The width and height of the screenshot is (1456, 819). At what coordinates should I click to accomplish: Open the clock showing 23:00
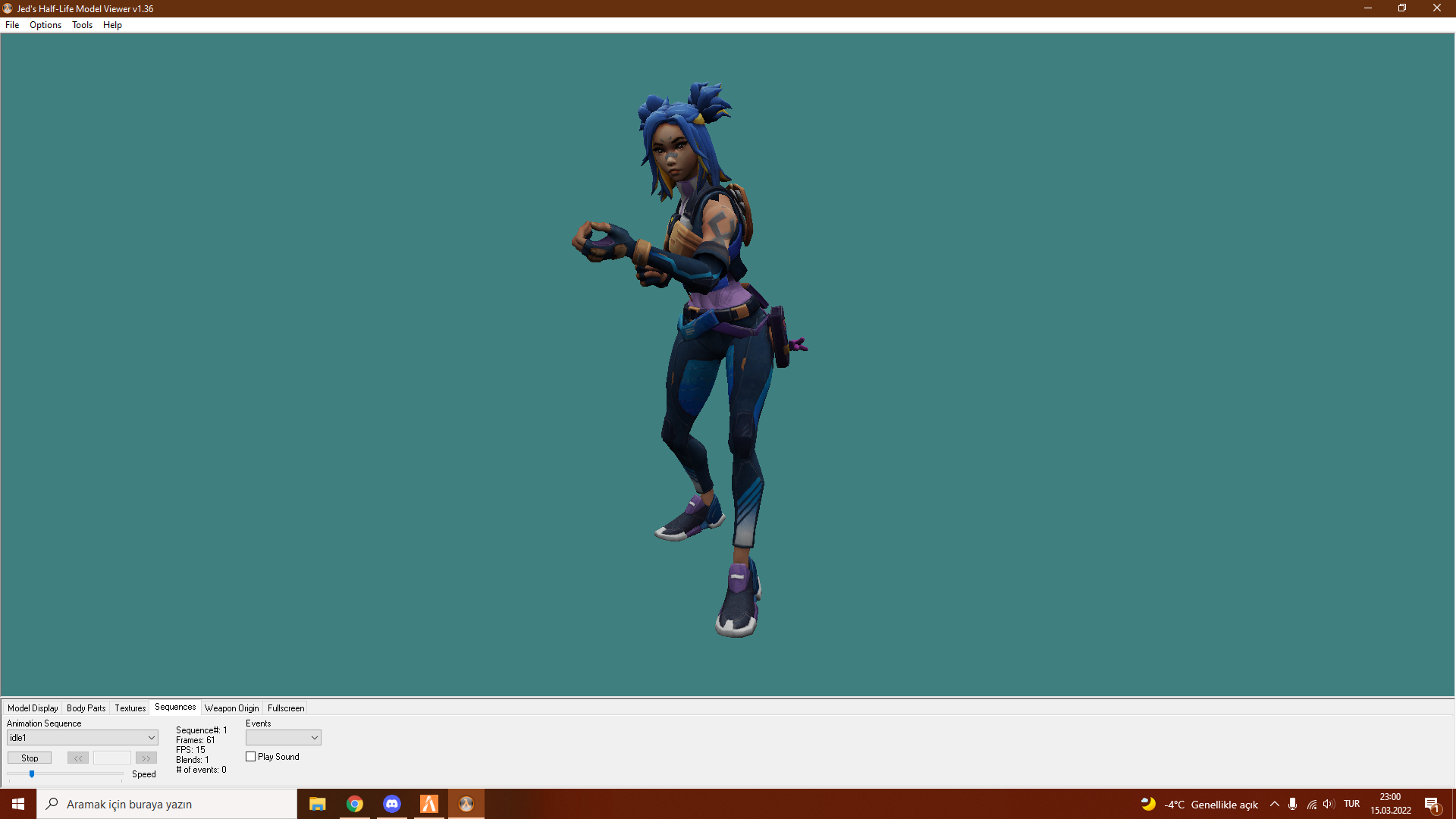pos(1390,804)
